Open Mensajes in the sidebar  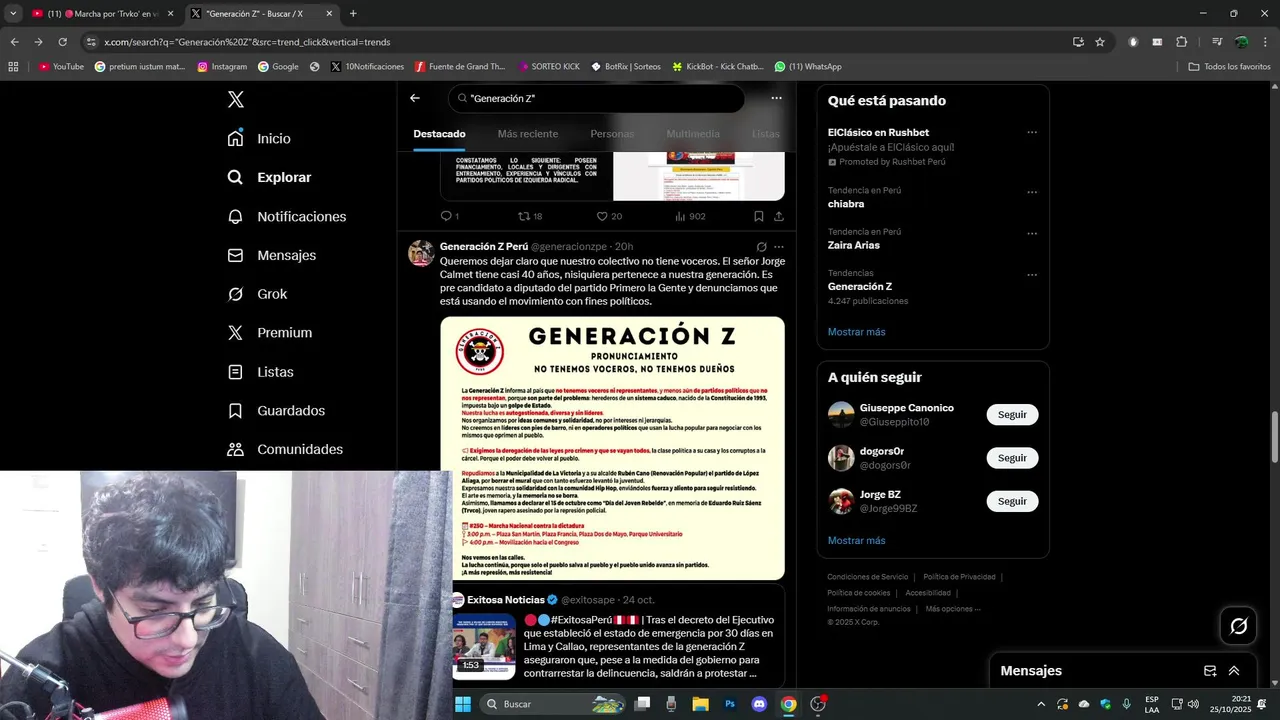(x=271, y=255)
